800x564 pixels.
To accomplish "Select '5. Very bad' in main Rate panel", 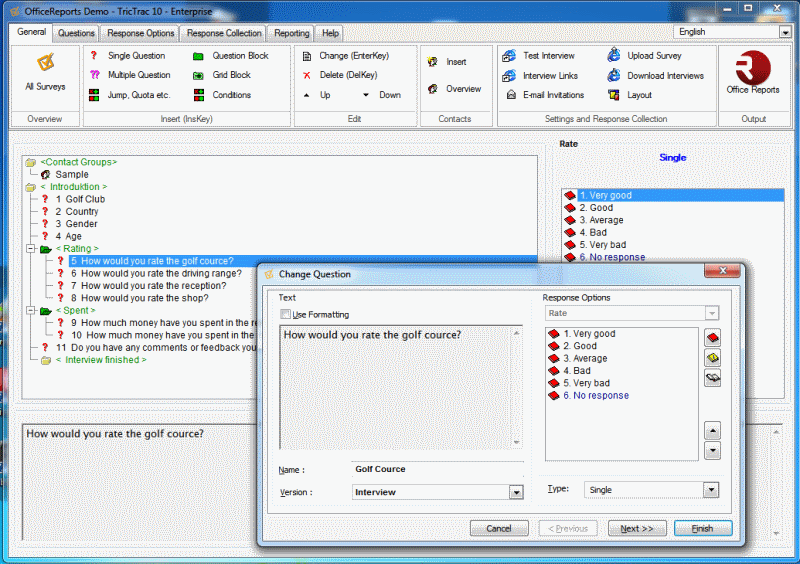I will pos(602,245).
